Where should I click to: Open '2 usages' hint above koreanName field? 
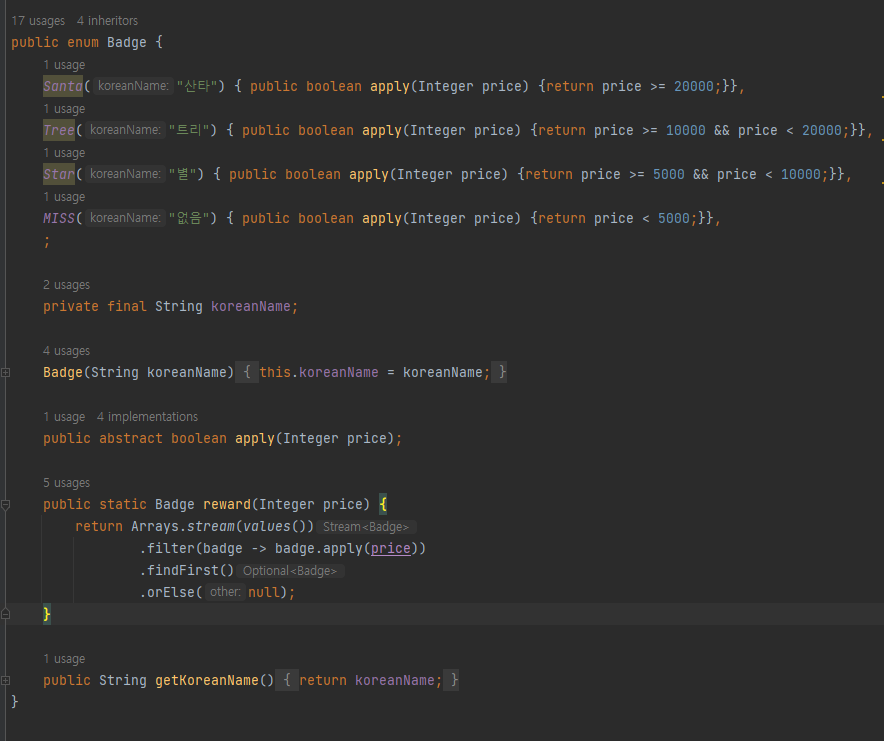(67, 285)
